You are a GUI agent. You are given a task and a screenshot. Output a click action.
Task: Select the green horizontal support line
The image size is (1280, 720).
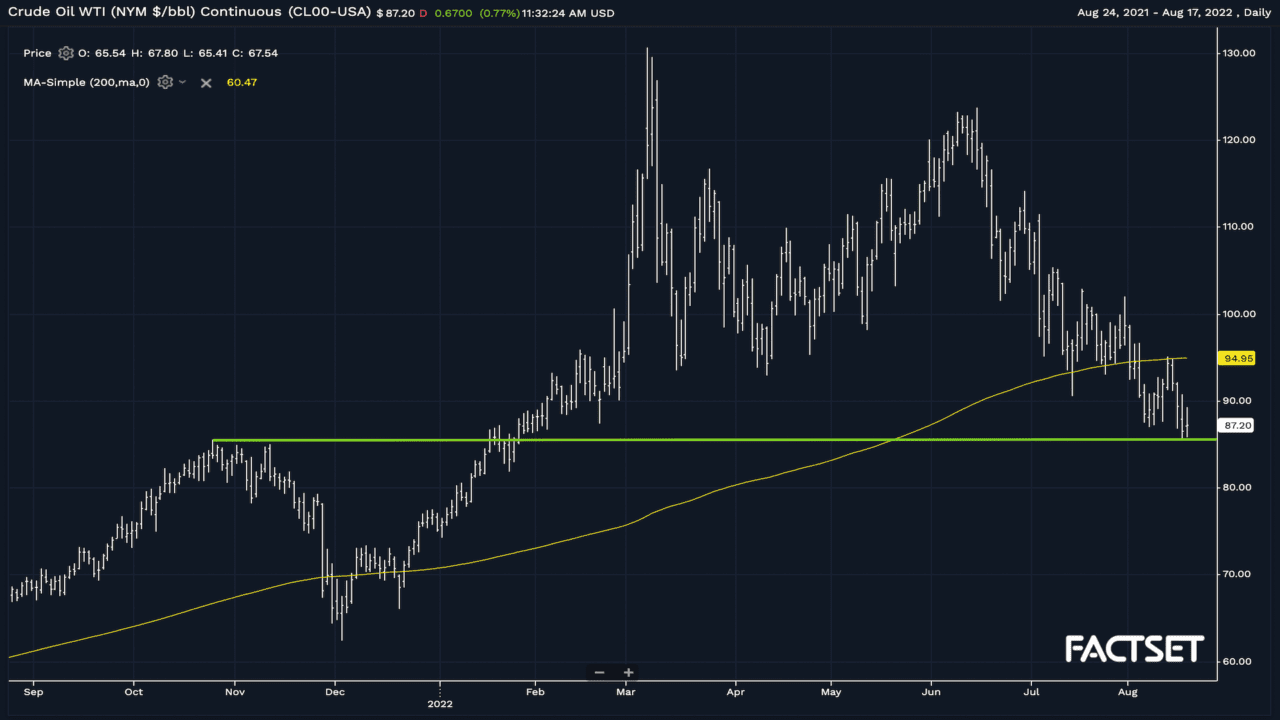700,440
